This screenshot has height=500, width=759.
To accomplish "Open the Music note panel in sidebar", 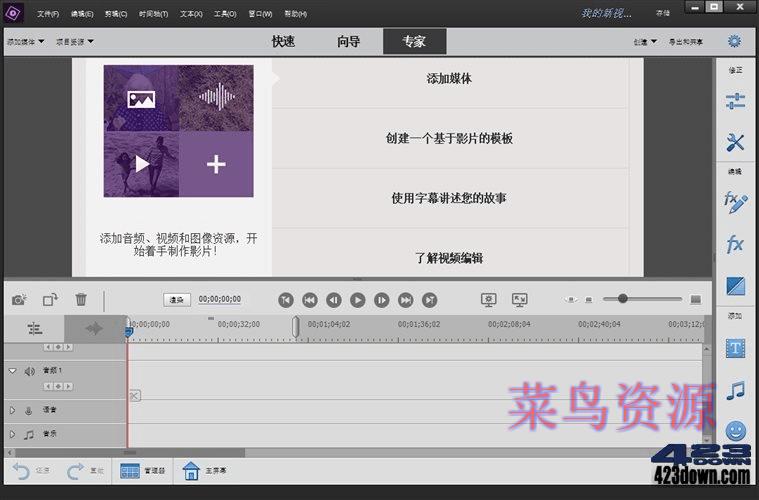I will [x=735, y=390].
